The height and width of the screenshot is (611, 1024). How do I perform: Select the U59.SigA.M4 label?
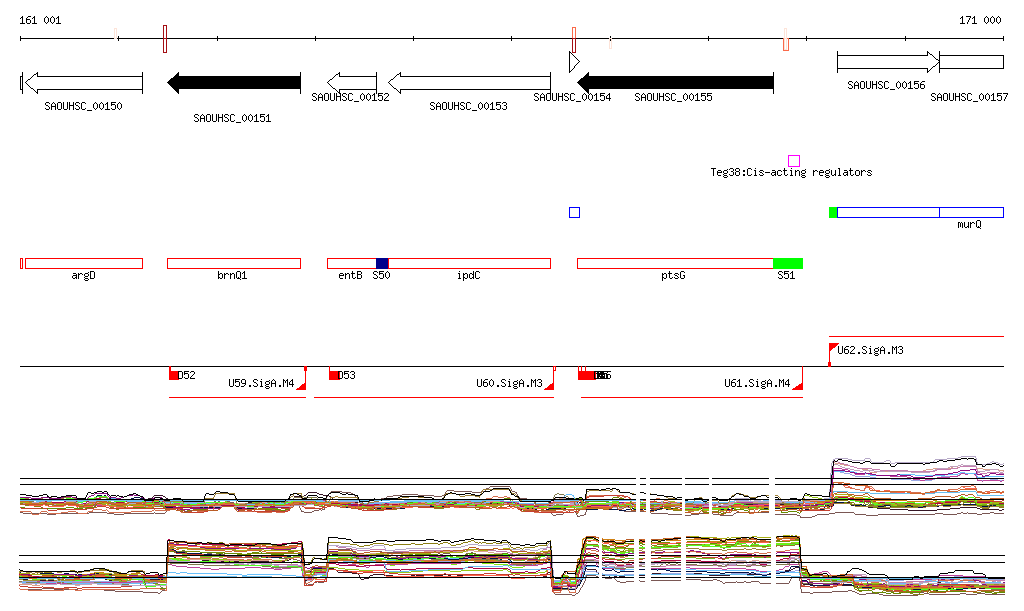pyautogui.click(x=261, y=383)
